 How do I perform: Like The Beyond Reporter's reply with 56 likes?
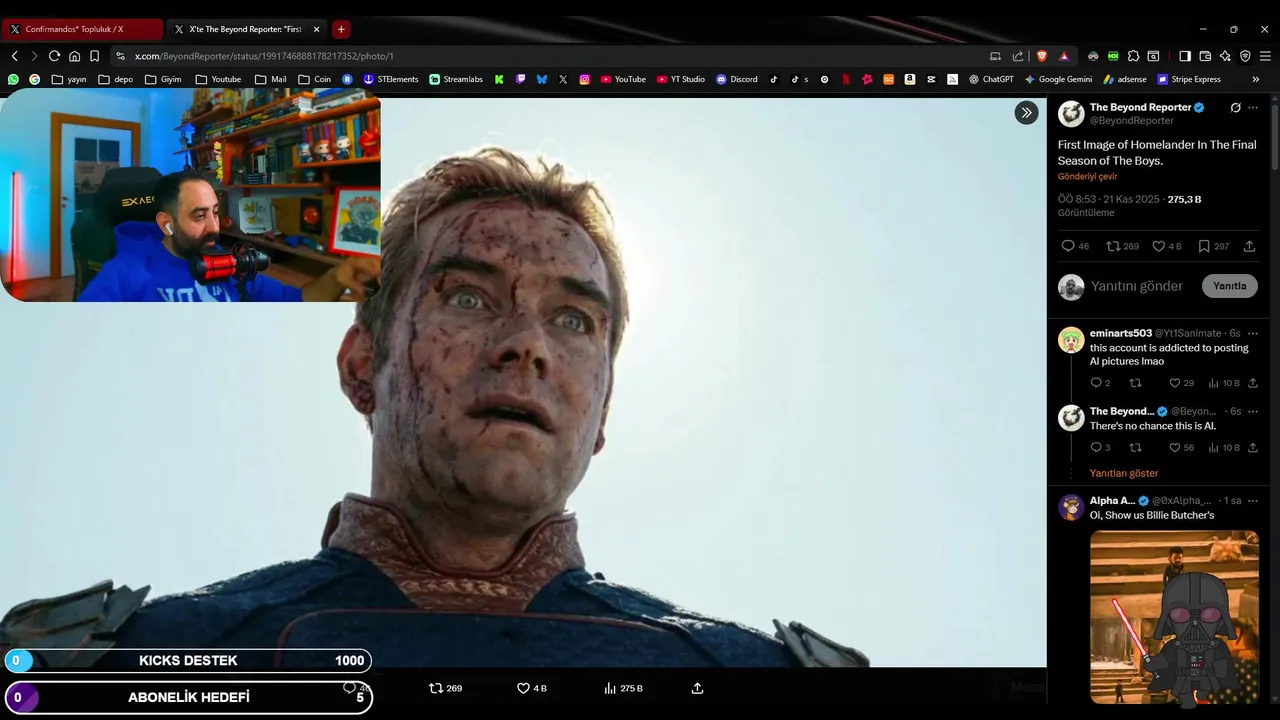point(1181,448)
